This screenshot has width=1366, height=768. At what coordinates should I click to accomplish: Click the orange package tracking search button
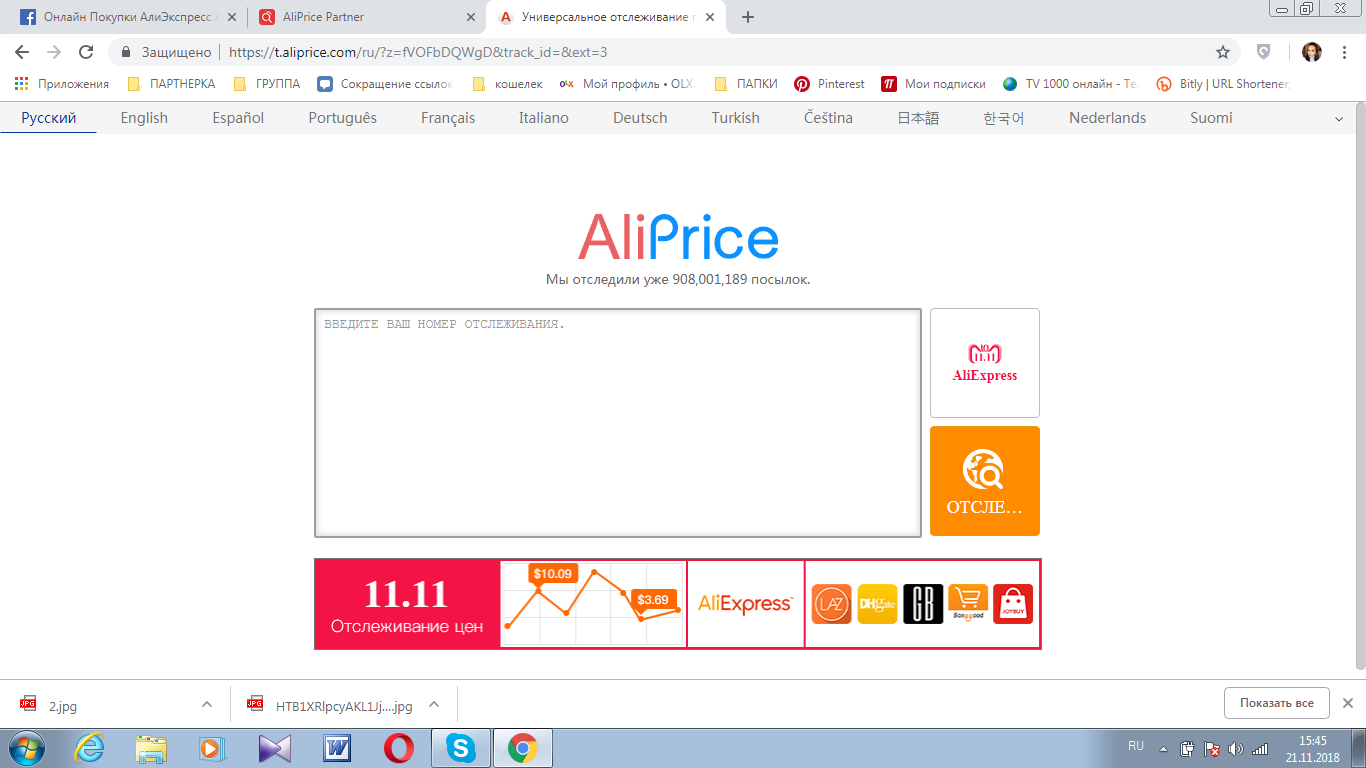point(985,481)
